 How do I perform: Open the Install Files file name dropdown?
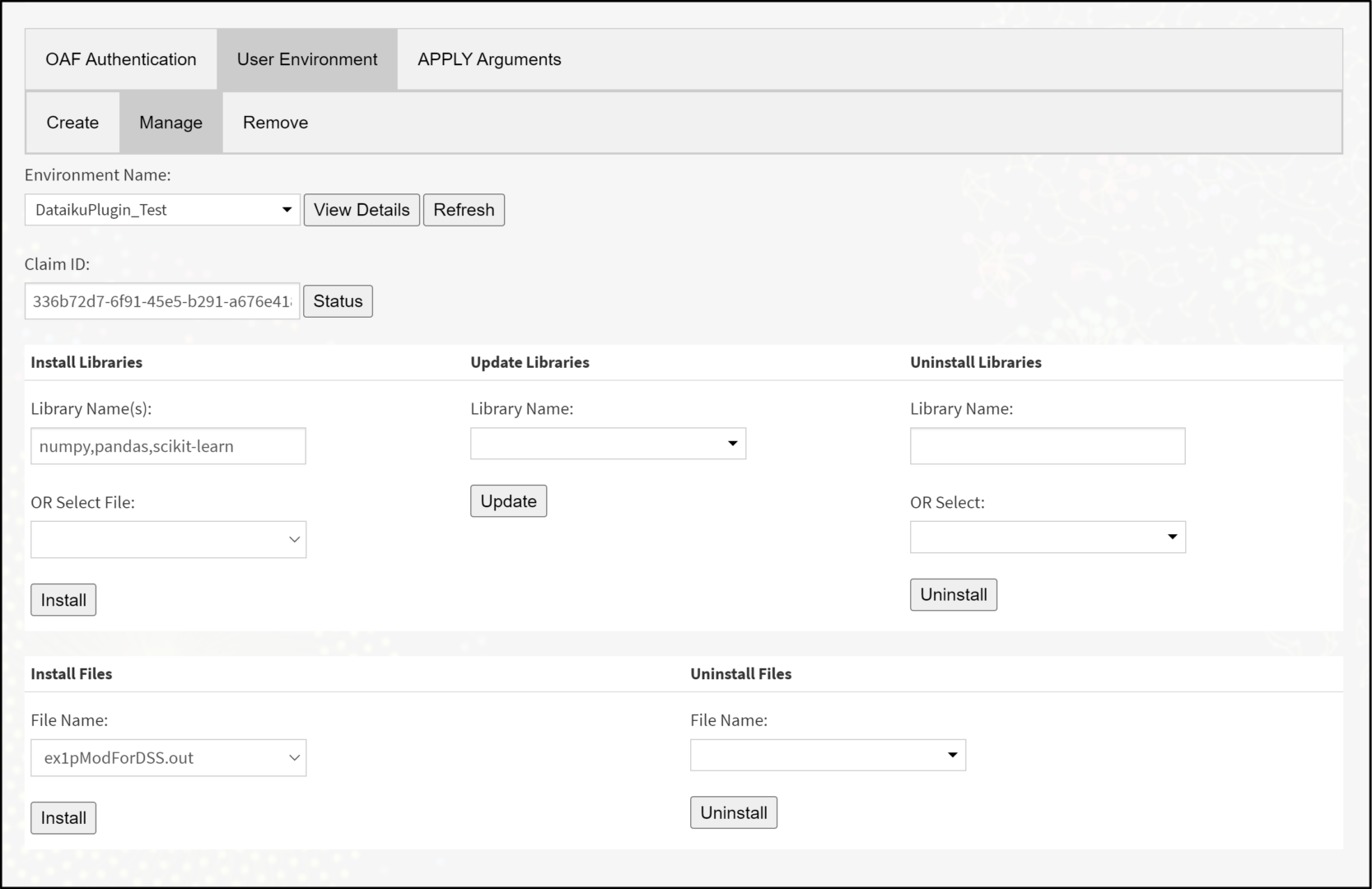point(294,757)
